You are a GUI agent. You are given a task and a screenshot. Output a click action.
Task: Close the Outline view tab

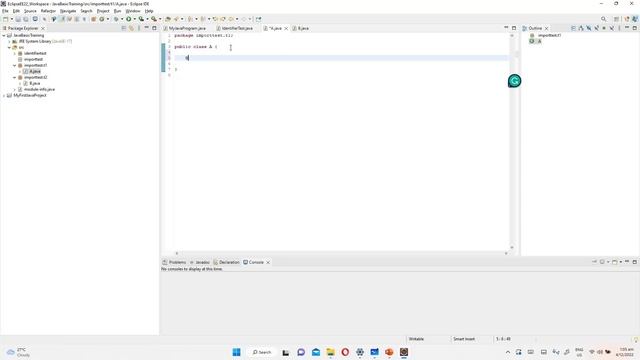pyautogui.click(x=547, y=28)
